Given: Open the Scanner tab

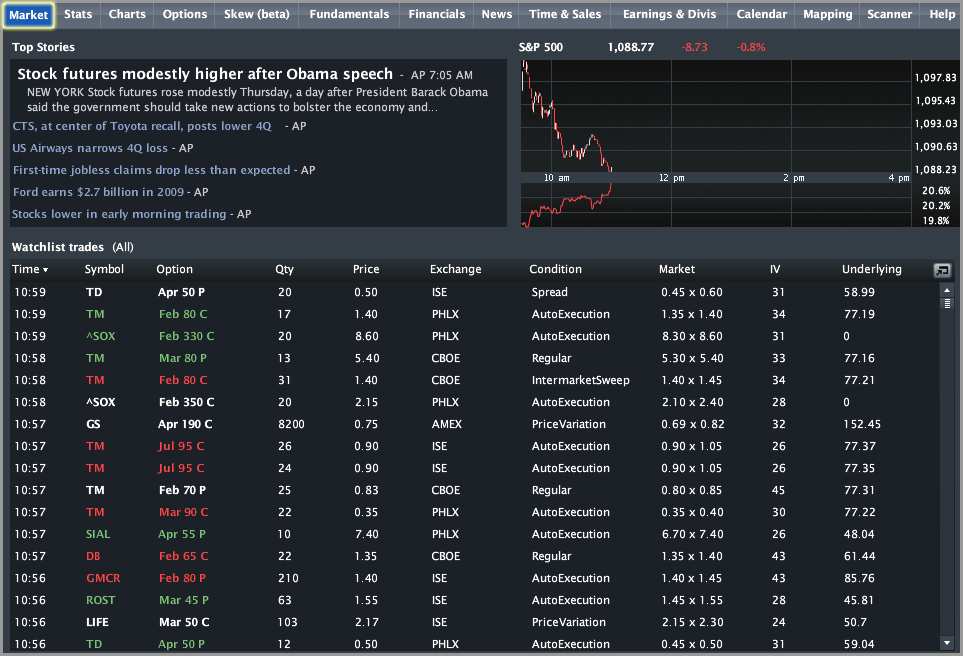Looking at the screenshot, I should [889, 14].
